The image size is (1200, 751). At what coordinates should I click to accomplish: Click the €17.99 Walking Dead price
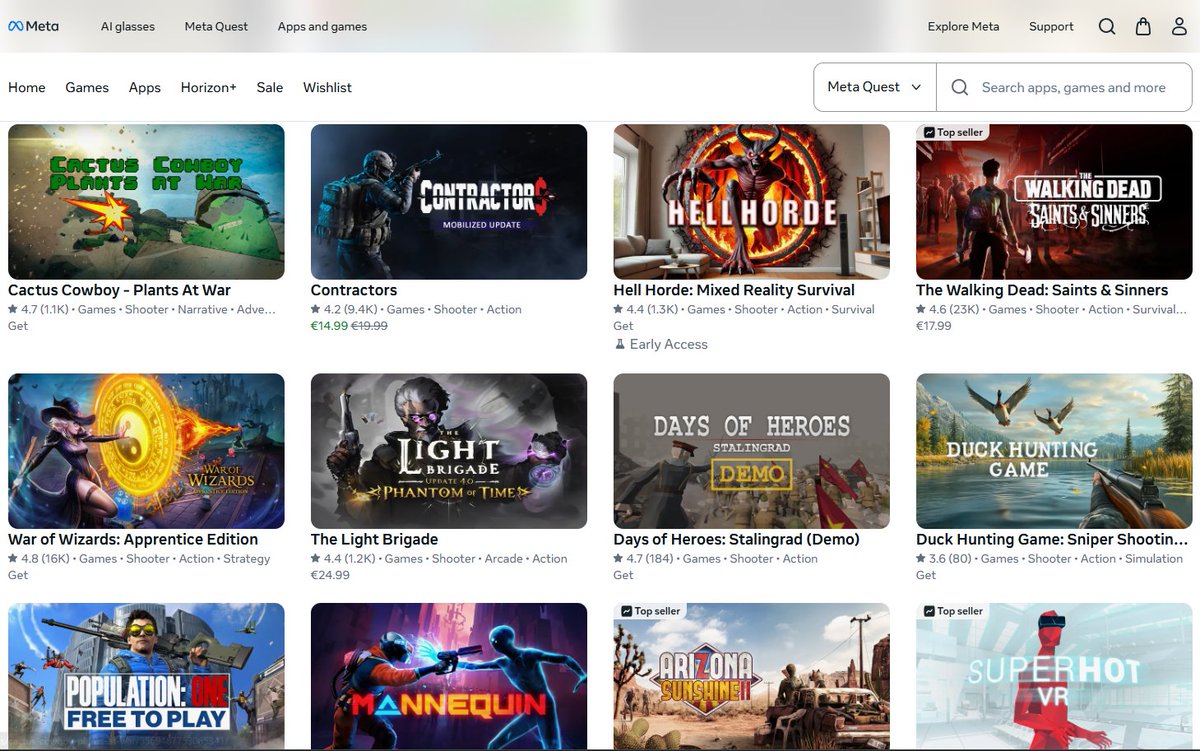(x=934, y=326)
